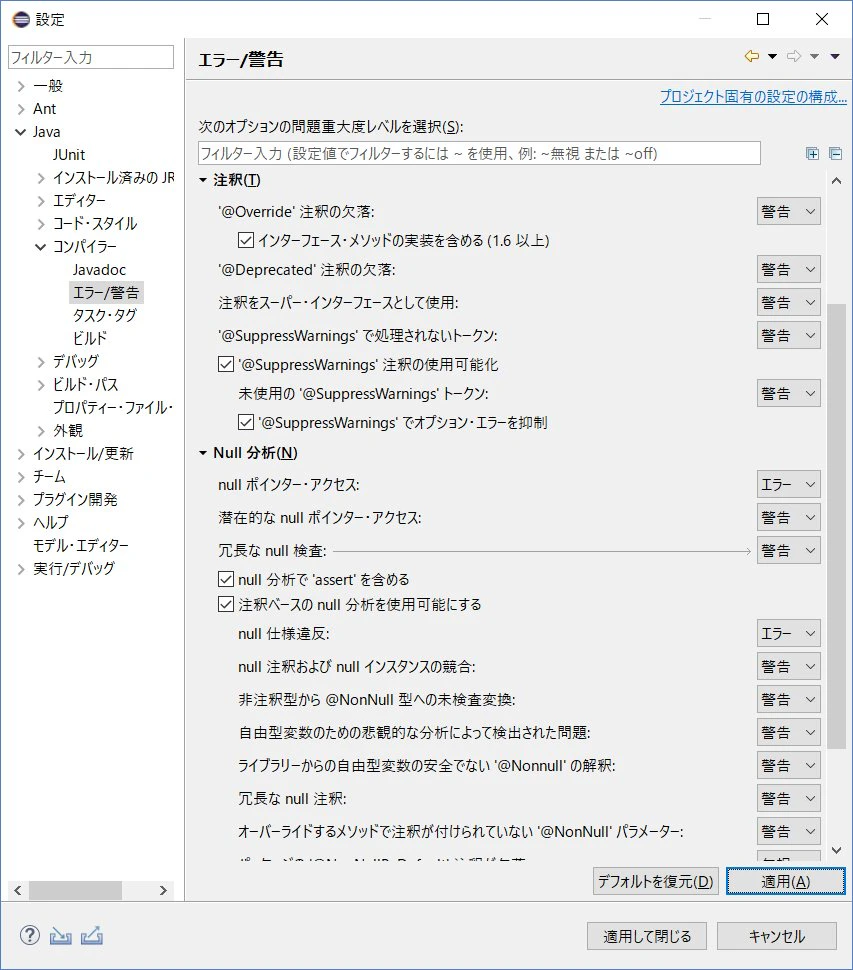The image size is (853, 970).
Task: Select タスク・タグ in the tree
Action: pos(105,315)
